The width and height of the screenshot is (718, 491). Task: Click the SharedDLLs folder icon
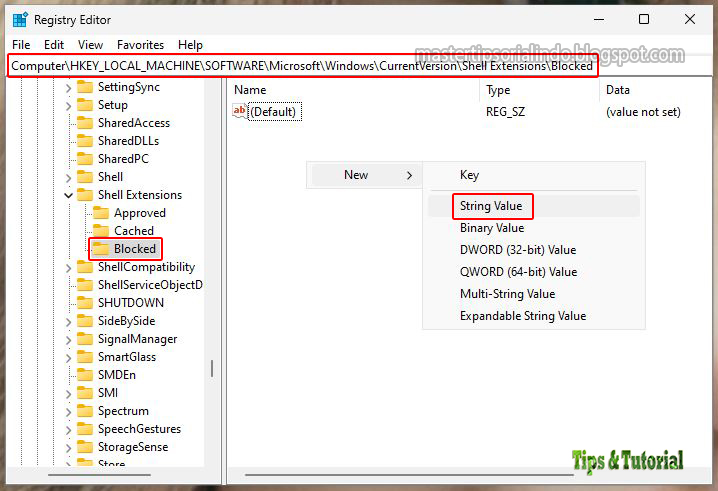pyautogui.click(x=85, y=141)
